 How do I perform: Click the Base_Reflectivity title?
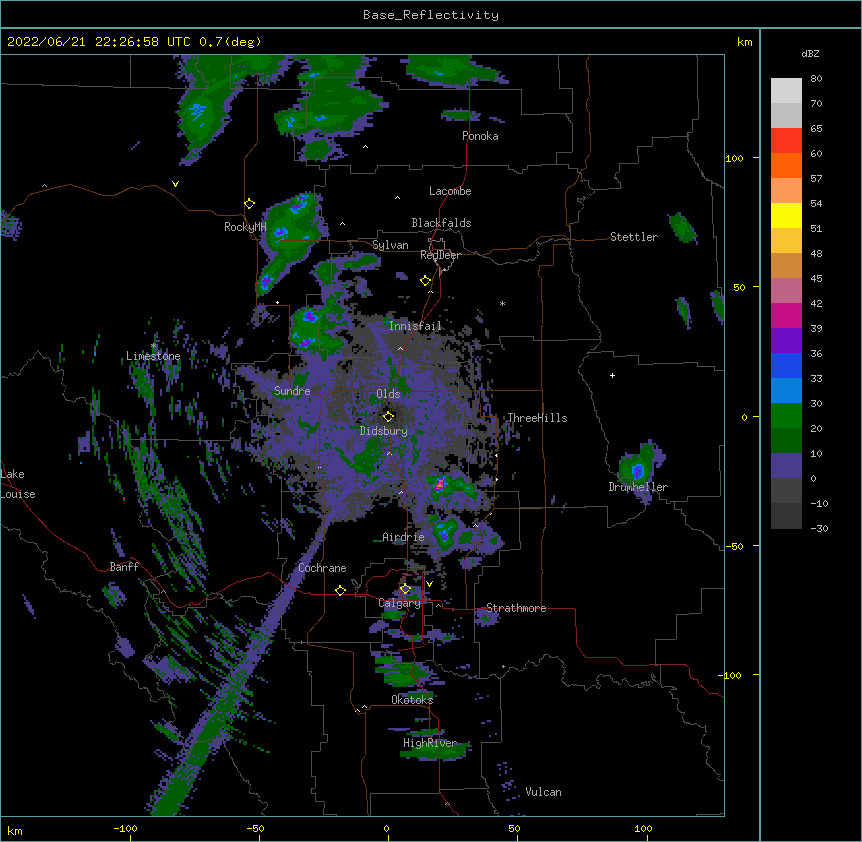point(431,15)
